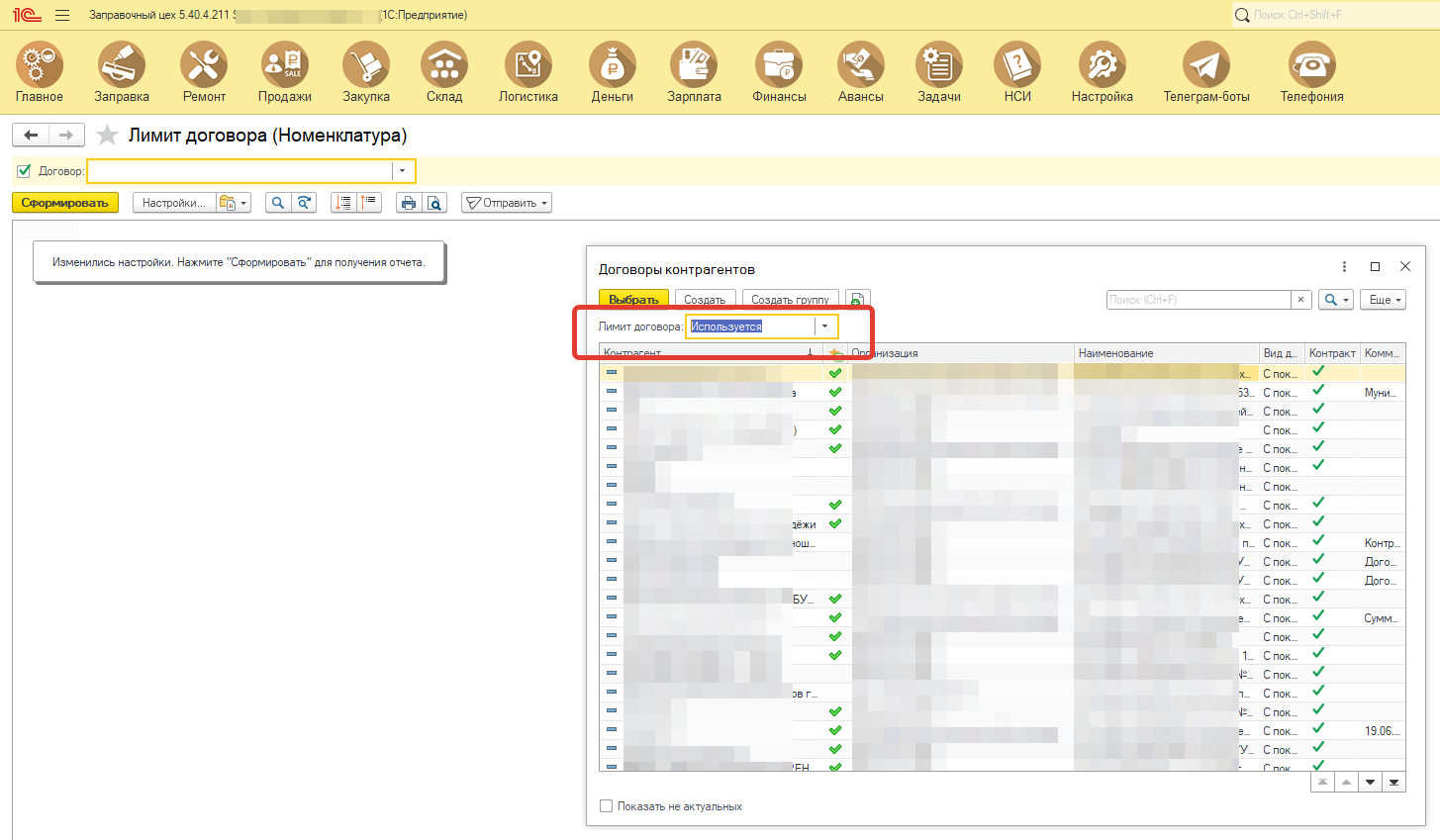Click the print report icon

(408, 203)
